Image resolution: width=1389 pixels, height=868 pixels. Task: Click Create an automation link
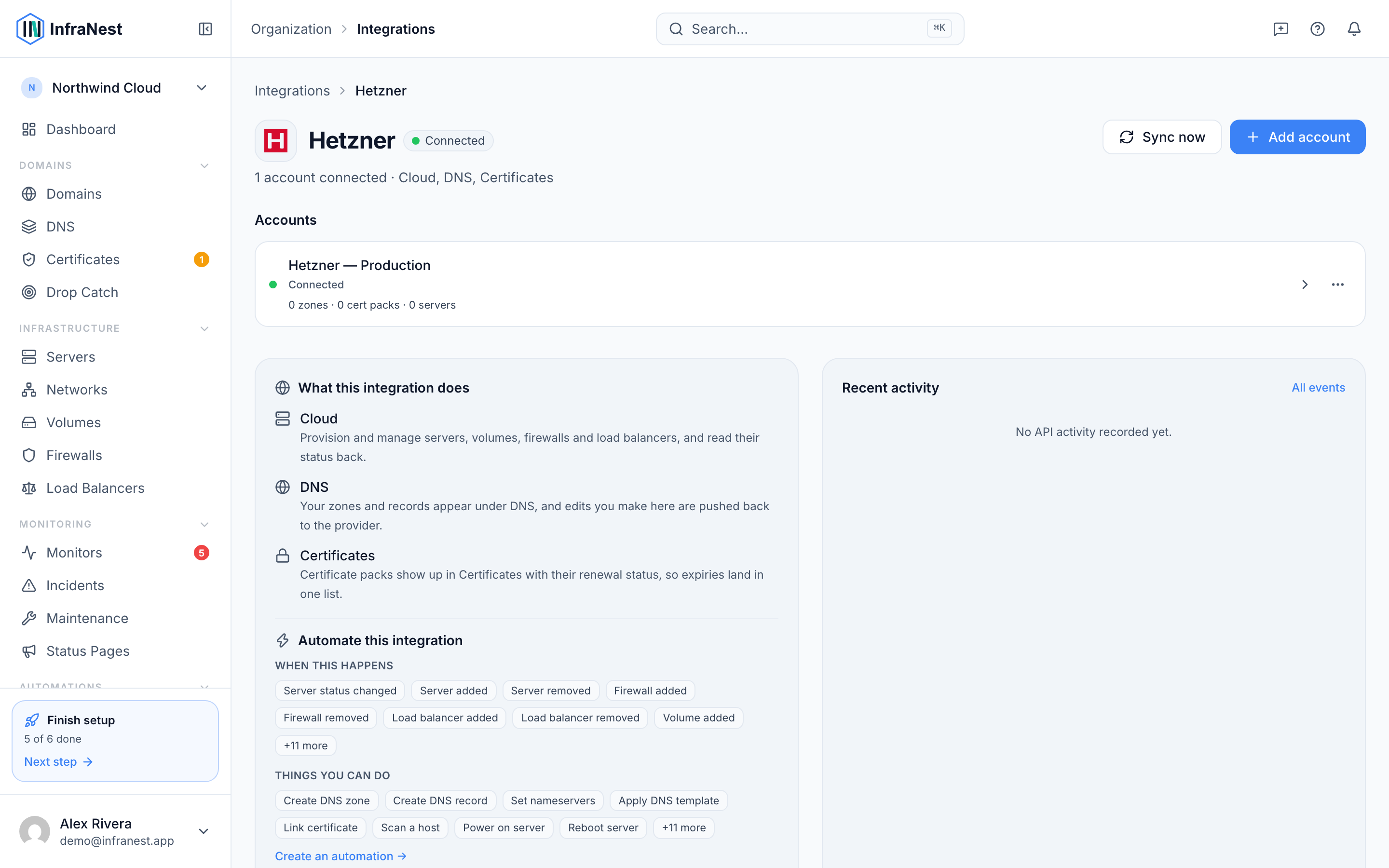pos(341,856)
